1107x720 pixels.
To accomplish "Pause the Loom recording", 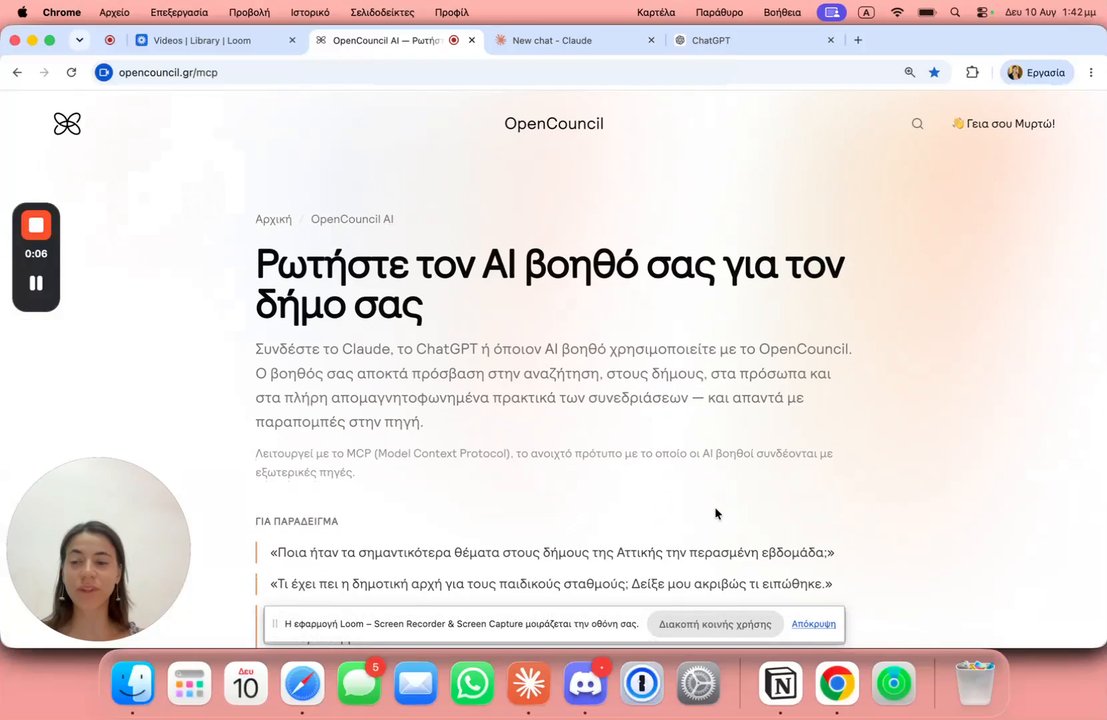I will click(36, 283).
